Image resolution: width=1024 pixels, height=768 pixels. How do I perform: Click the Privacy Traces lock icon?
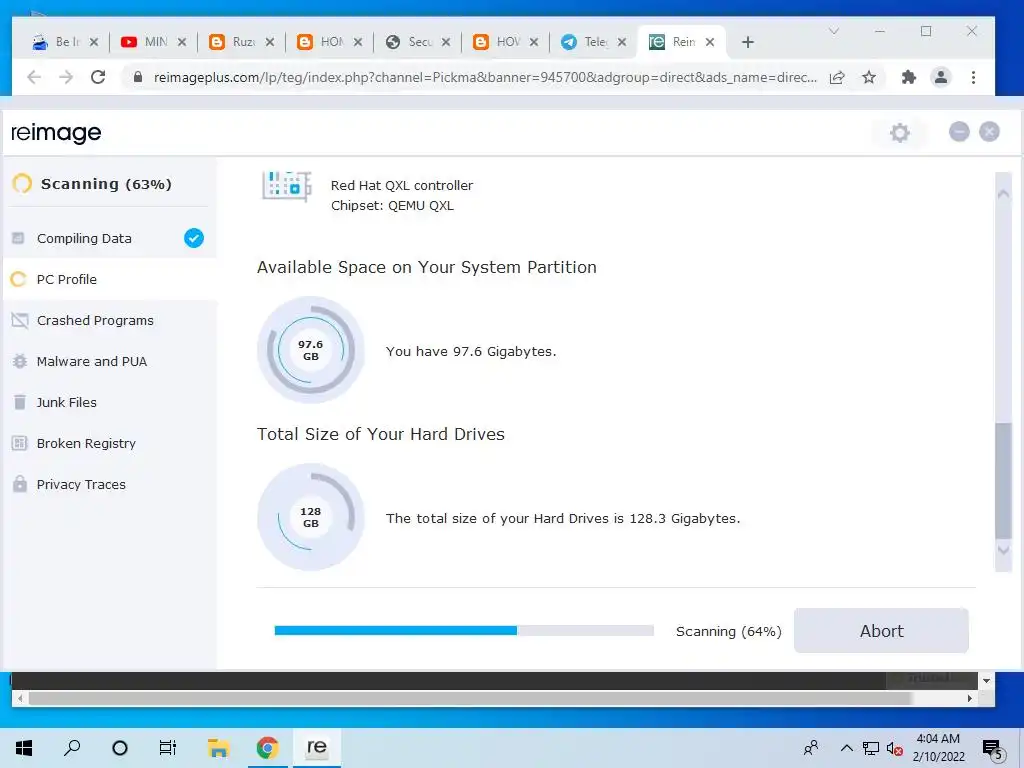pyautogui.click(x=20, y=484)
